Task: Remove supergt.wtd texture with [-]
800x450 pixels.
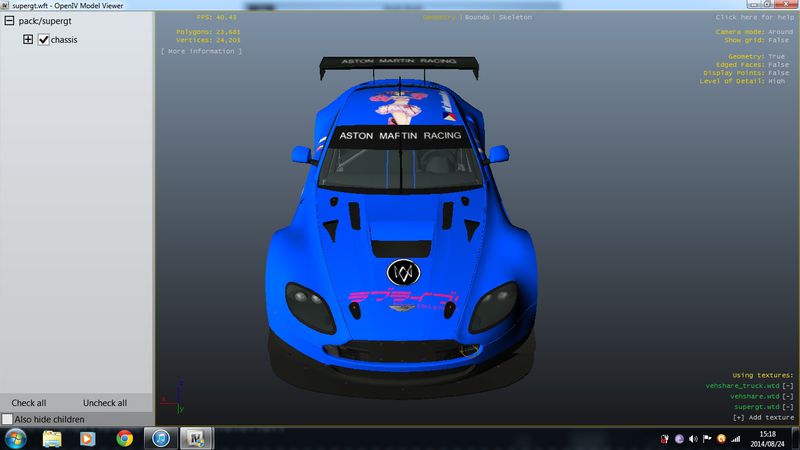Action: pyautogui.click(x=788, y=407)
